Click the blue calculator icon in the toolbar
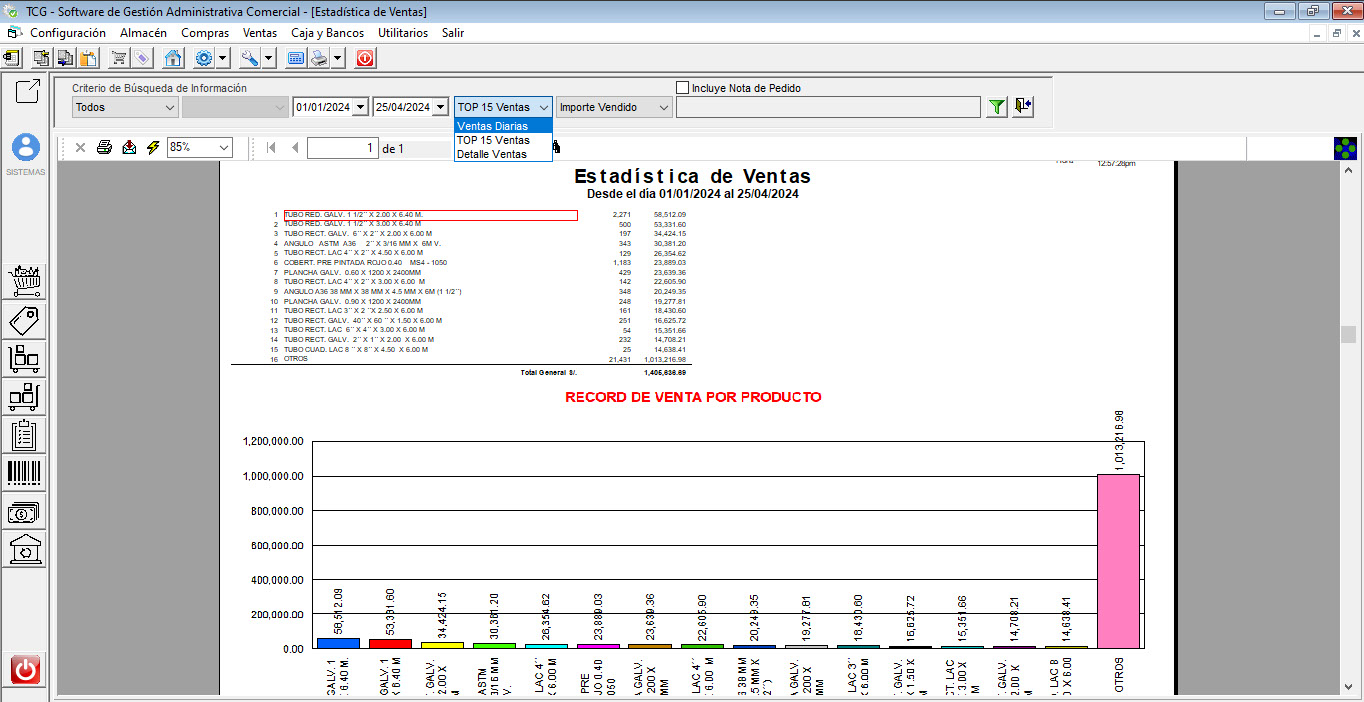This screenshot has width=1364, height=702. click(296, 58)
